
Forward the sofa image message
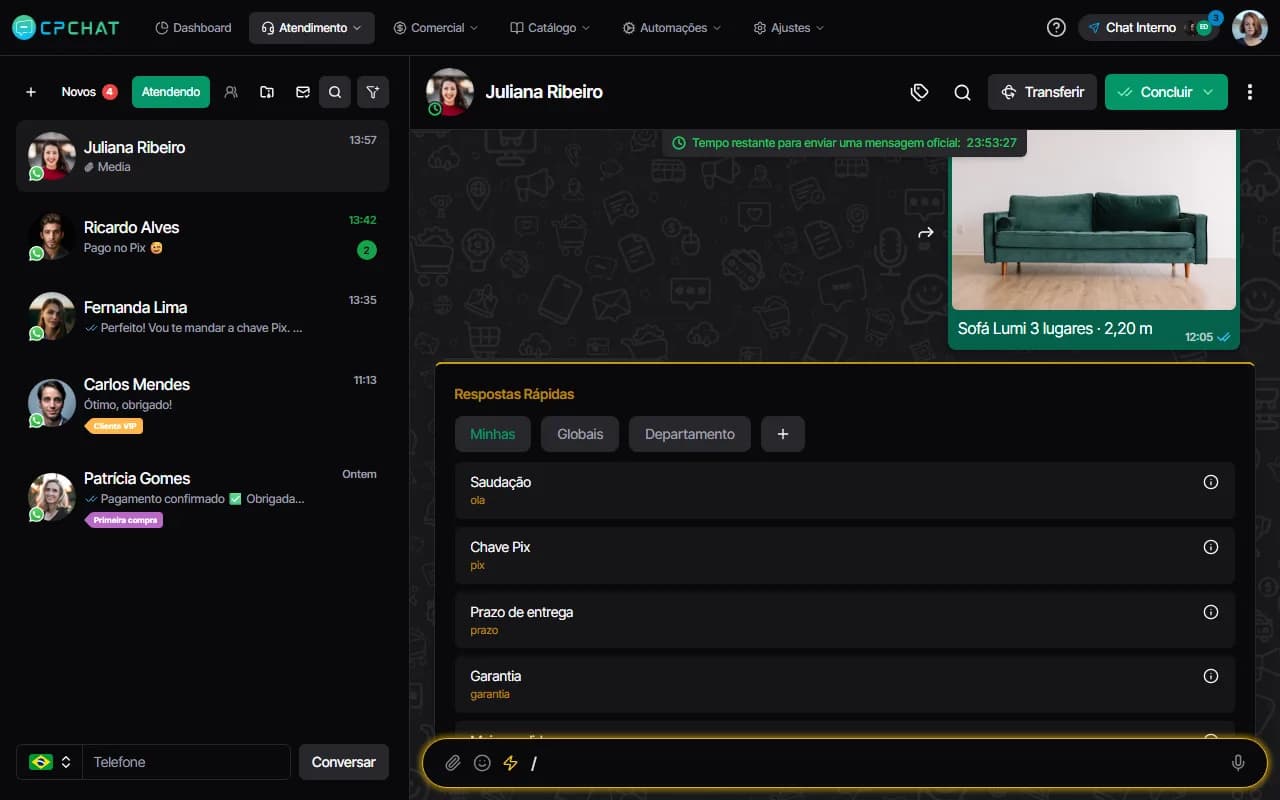[x=926, y=233]
